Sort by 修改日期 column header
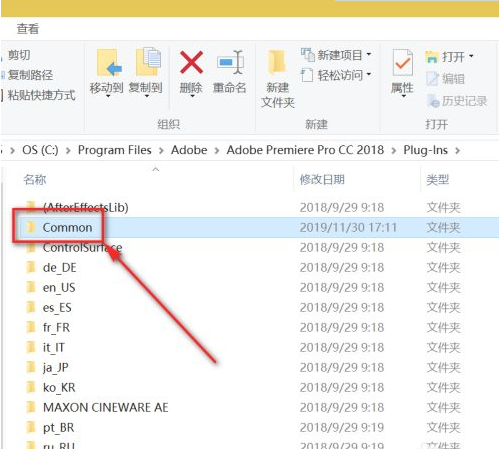This screenshot has width=499, height=449. click(322, 180)
